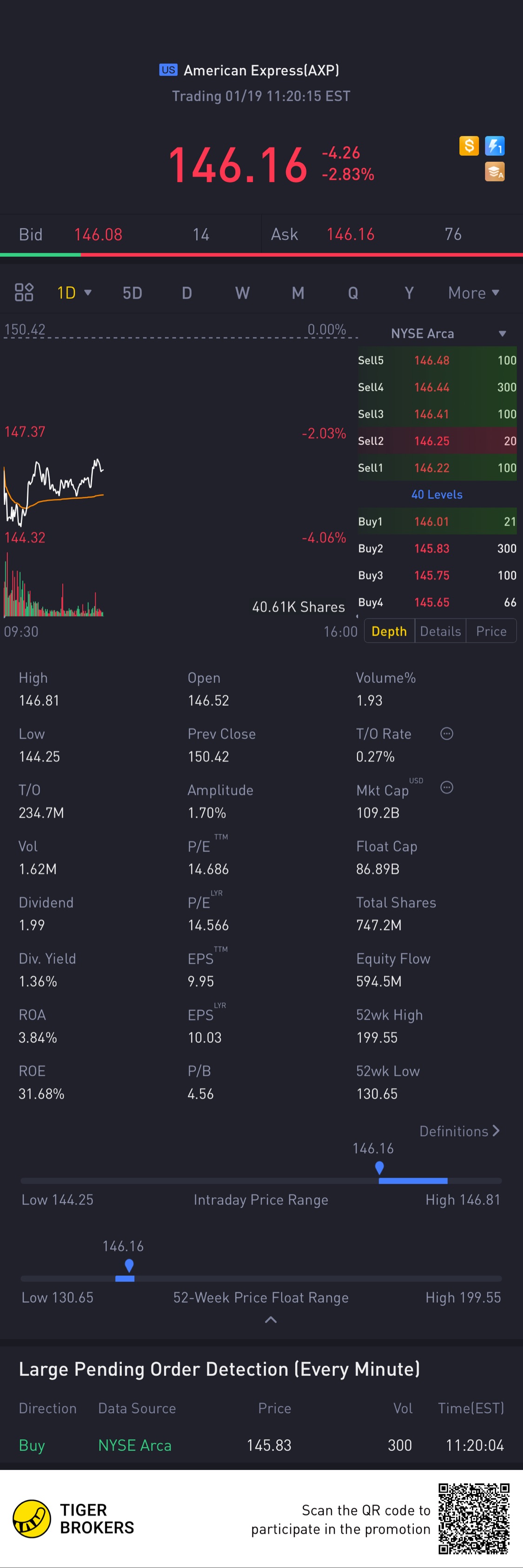Tap the blue lightning quick-trade icon

[x=494, y=146]
